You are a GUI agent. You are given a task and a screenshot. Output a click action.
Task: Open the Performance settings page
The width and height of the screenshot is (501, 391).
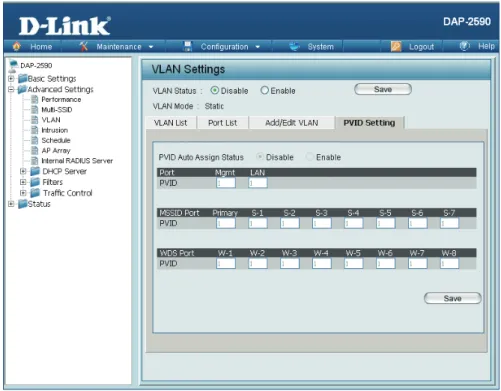[x=61, y=99]
